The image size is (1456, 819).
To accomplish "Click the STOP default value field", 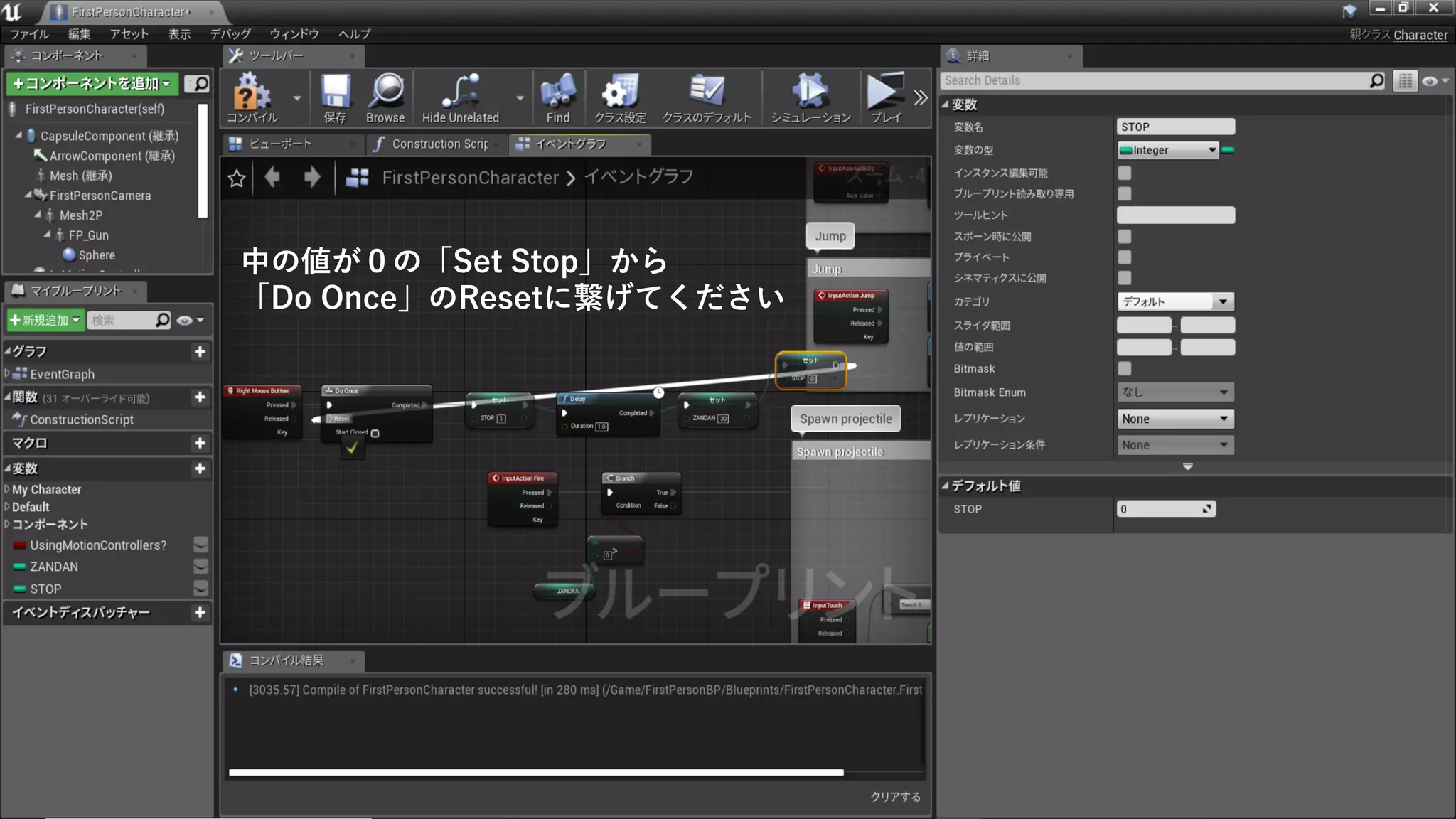I will [x=1166, y=509].
